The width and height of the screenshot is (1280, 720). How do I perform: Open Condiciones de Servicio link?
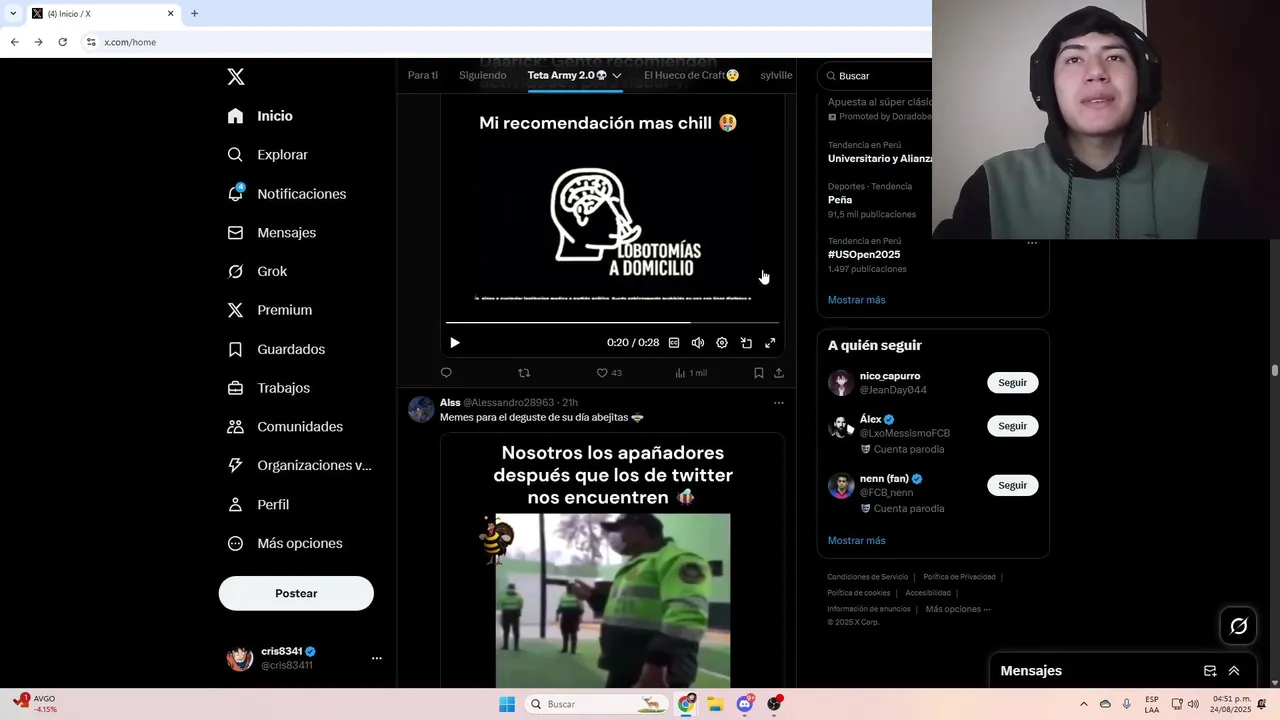pos(868,577)
